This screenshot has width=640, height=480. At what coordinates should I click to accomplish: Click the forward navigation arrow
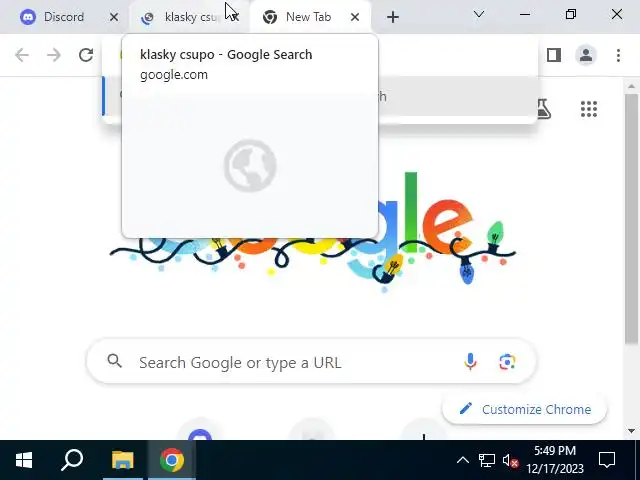(53, 55)
